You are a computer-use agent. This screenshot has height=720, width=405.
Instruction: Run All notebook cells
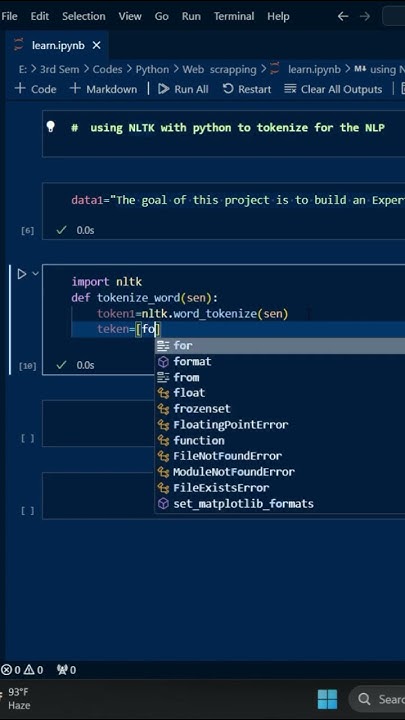(x=183, y=89)
